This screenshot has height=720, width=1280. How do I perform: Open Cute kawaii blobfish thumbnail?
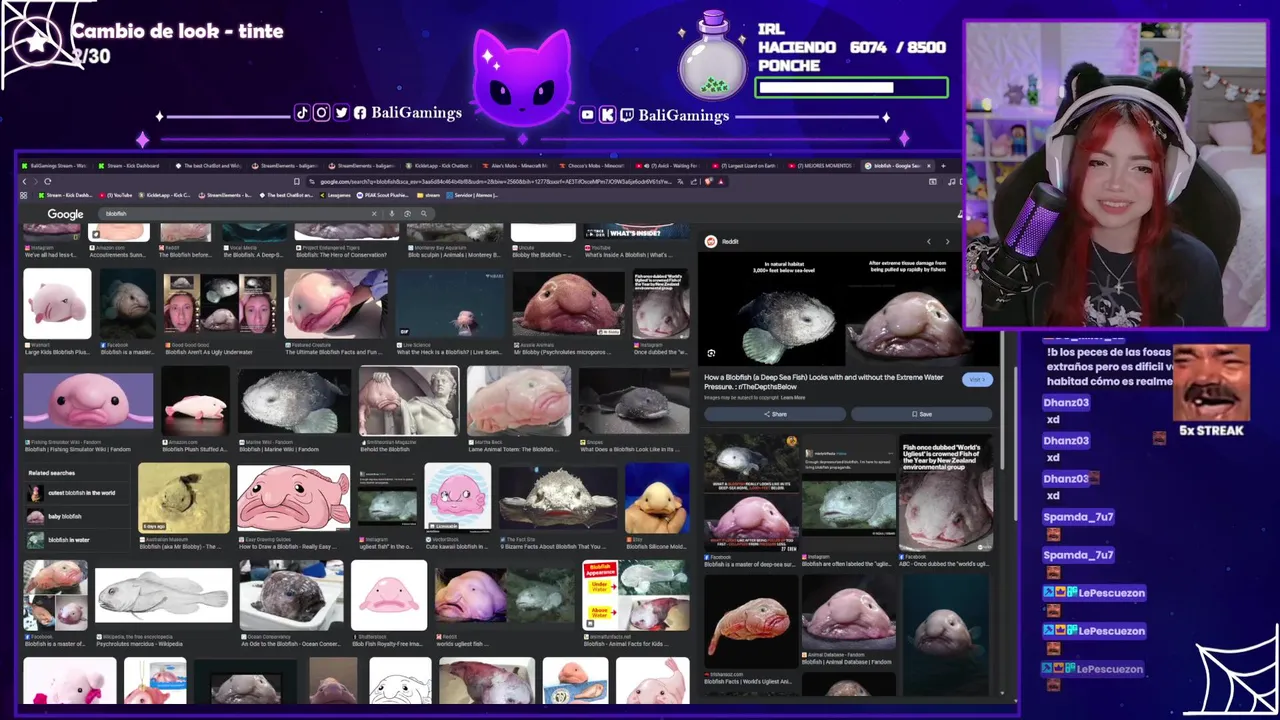click(457, 497)
